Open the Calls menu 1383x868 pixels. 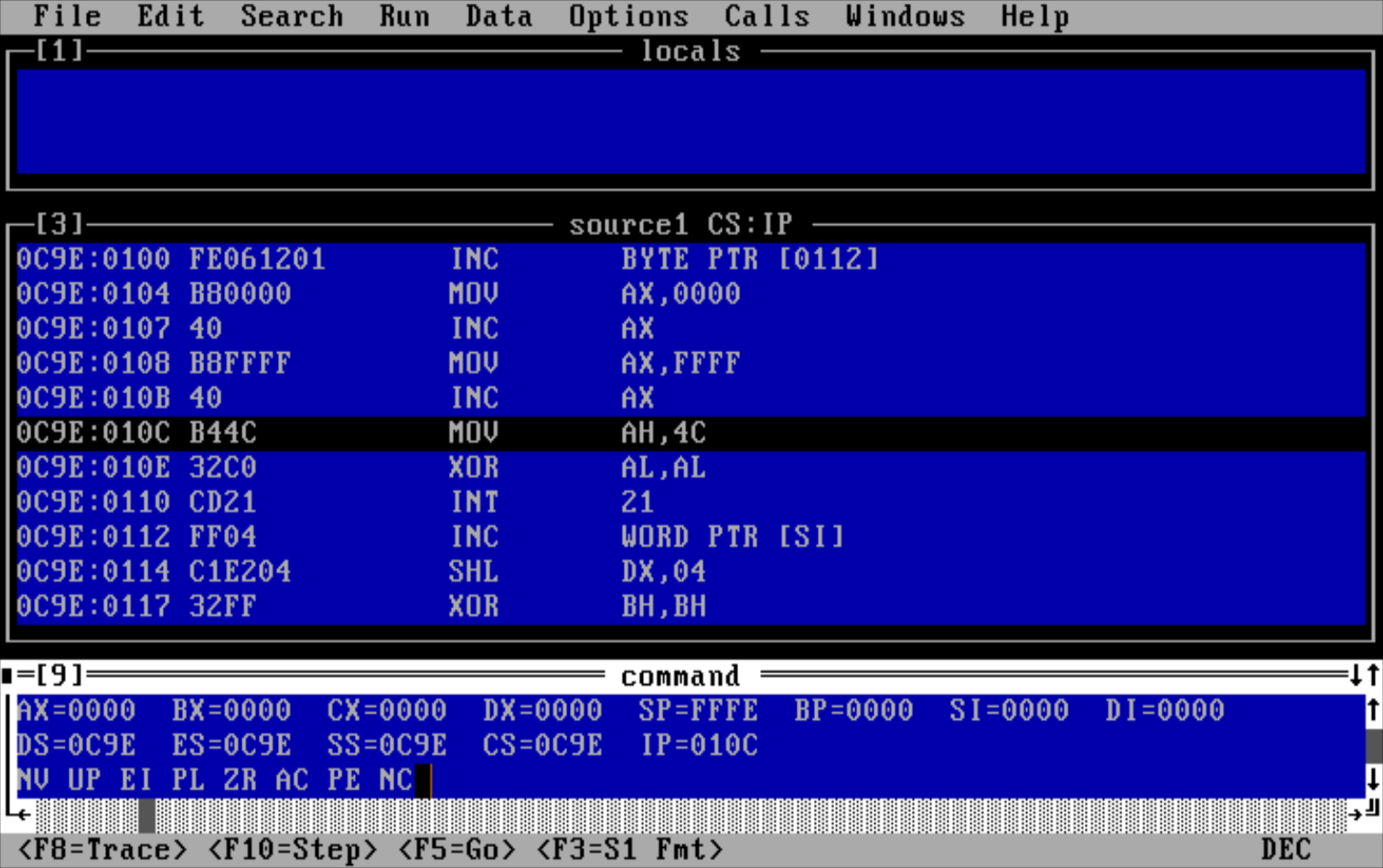pos(767,16)
